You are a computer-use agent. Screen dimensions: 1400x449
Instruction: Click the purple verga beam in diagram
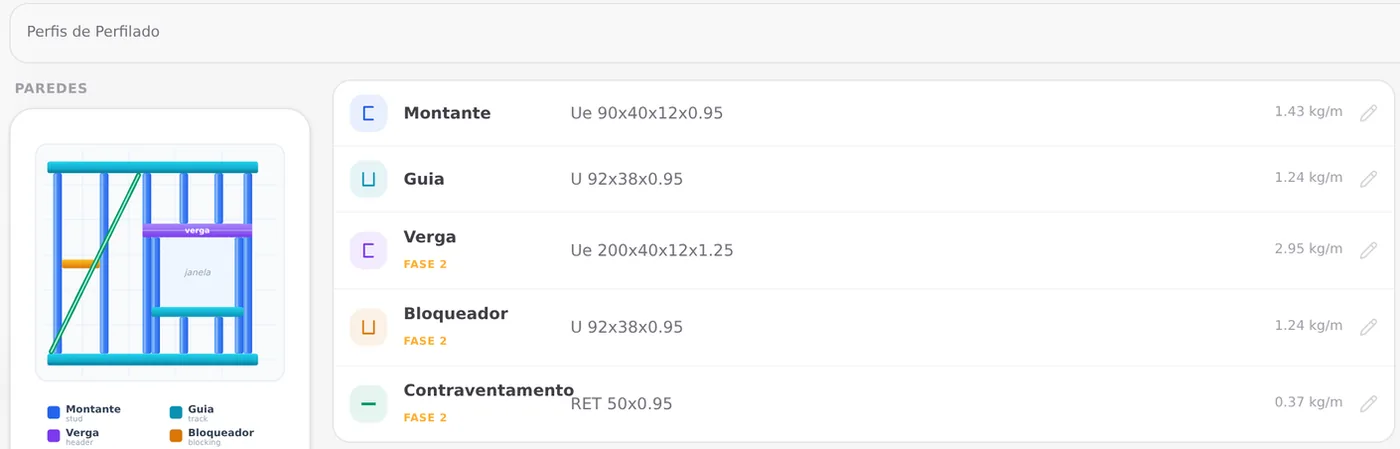coord(197,230)
